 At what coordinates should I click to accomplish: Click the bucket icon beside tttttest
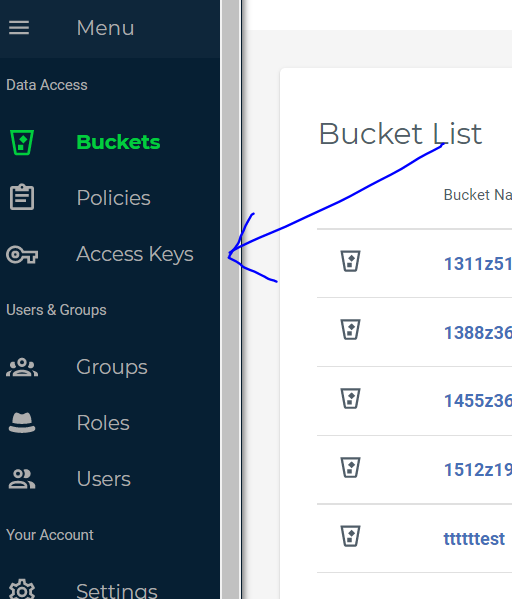[350, 536]
